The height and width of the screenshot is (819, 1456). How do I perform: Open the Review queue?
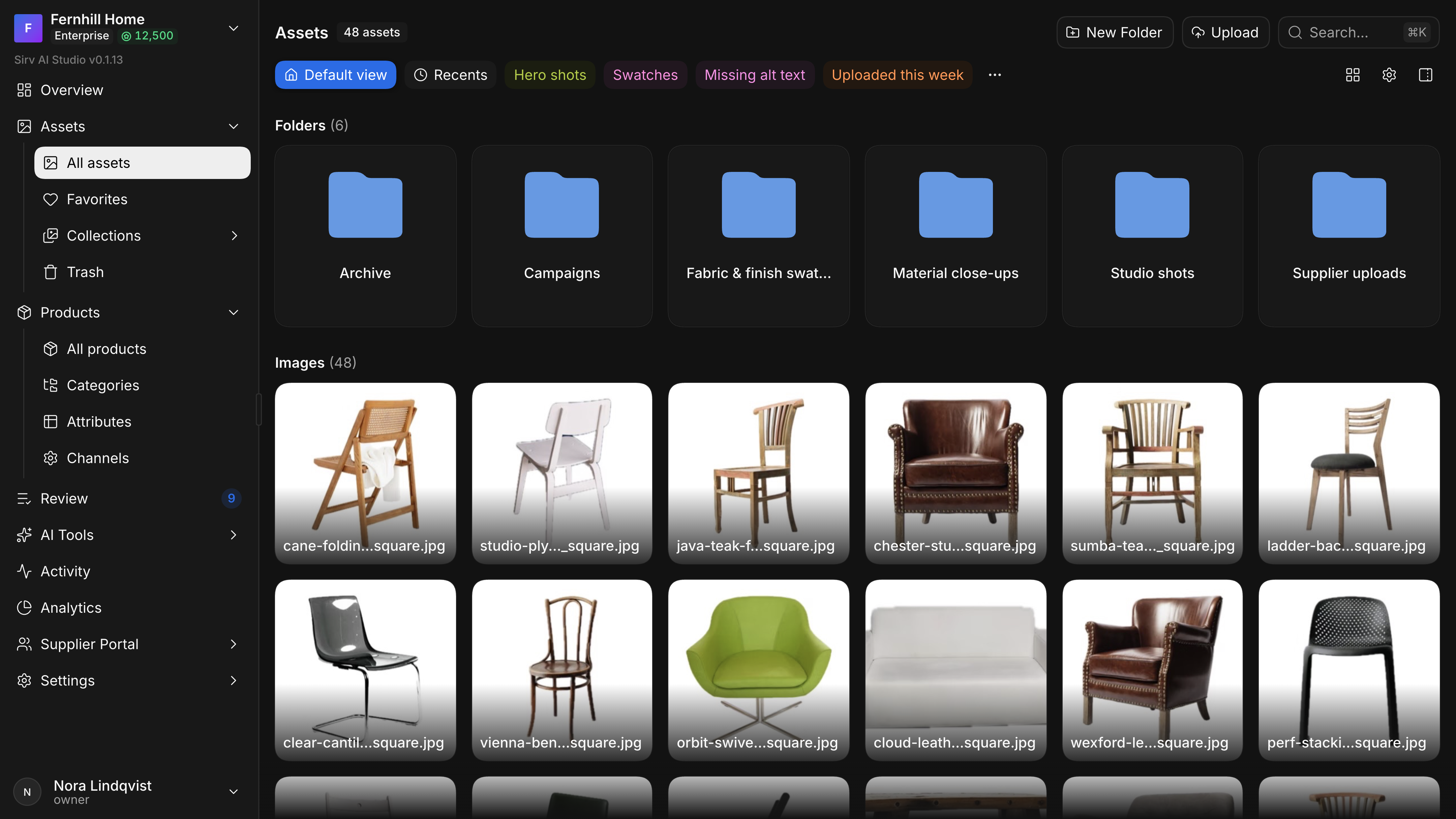click(130, 498)
